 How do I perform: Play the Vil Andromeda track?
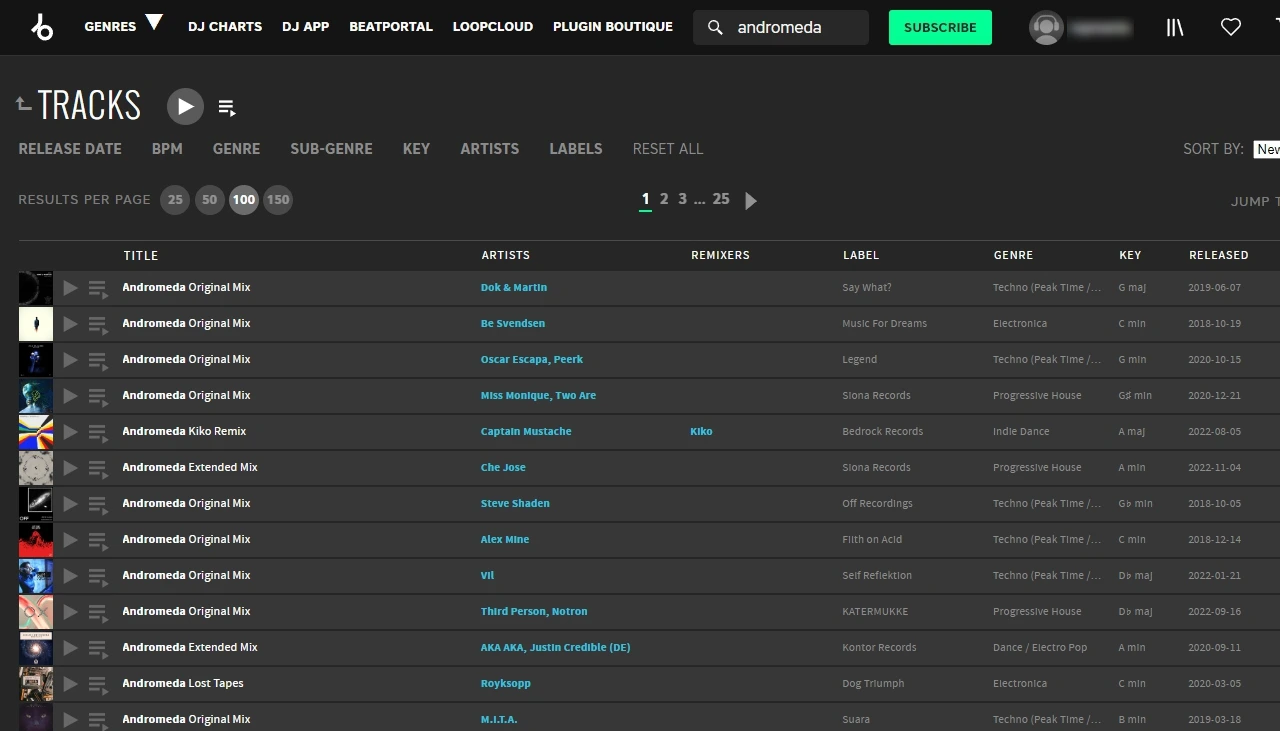pyautogui.click(x=70, y=576)
